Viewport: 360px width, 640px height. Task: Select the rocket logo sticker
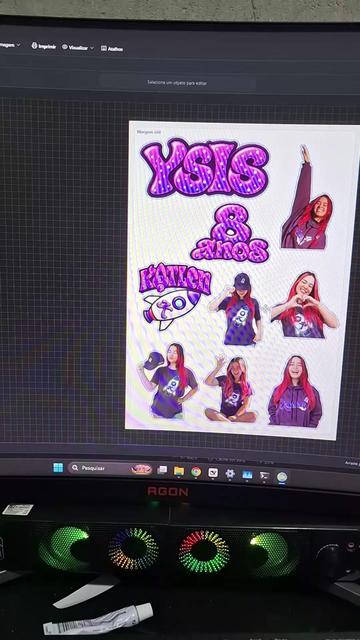(x=173, y=295)
